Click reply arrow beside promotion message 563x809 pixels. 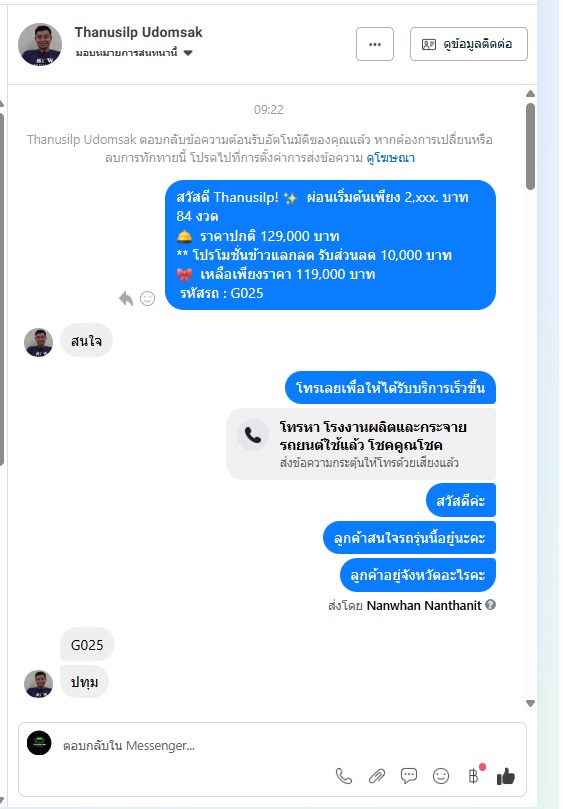pyautogui.click(x=126, y=298)
